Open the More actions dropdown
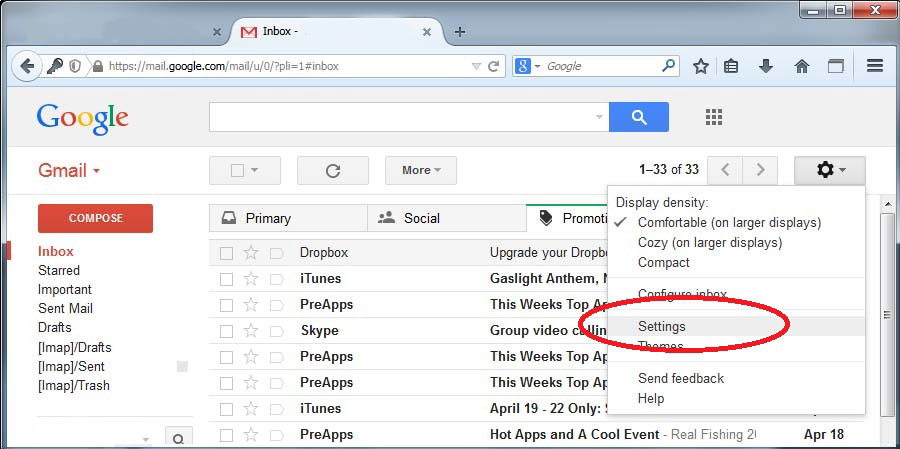900x449 pixels. (421, 171)
